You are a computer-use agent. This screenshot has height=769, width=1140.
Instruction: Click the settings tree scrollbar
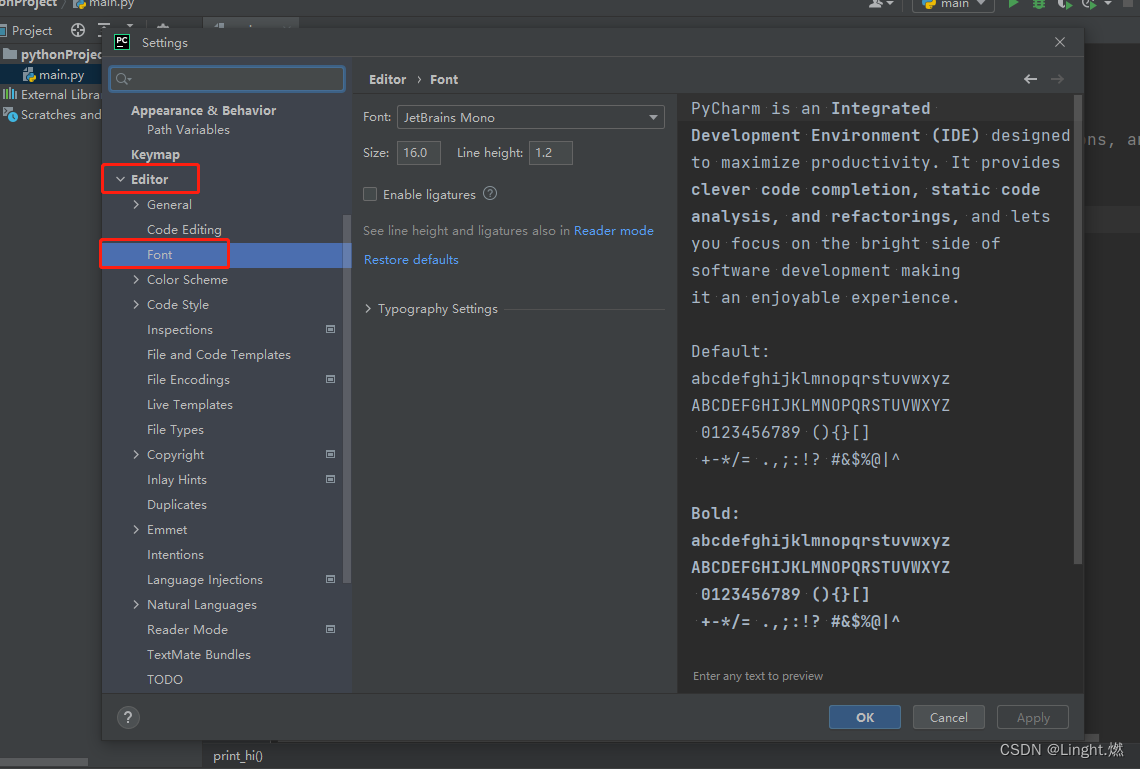point(347,398)
